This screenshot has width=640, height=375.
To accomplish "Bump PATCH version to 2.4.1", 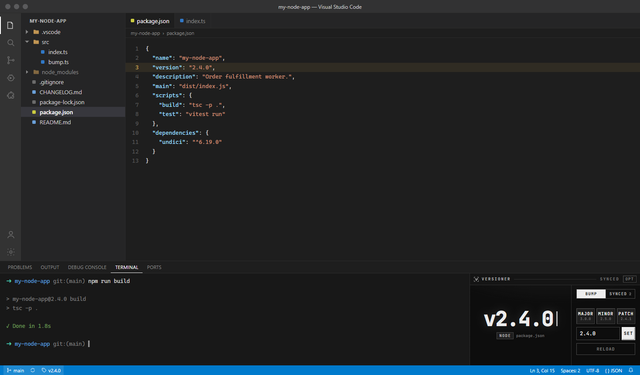I will point(626,316).
